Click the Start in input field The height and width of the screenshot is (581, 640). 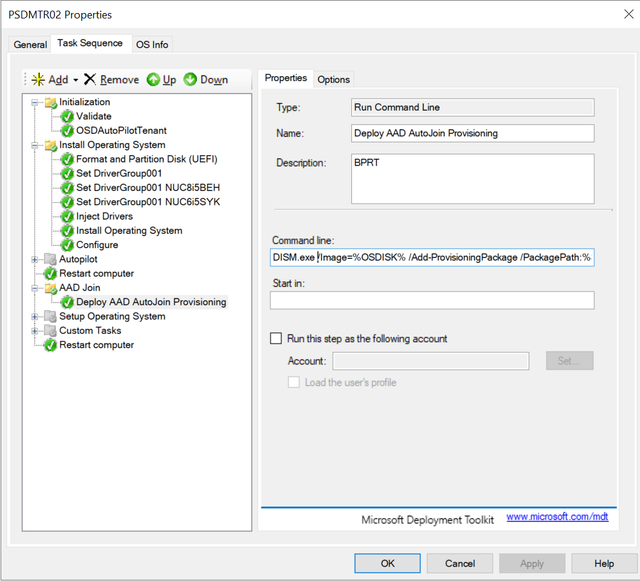(x=432, y=301)
